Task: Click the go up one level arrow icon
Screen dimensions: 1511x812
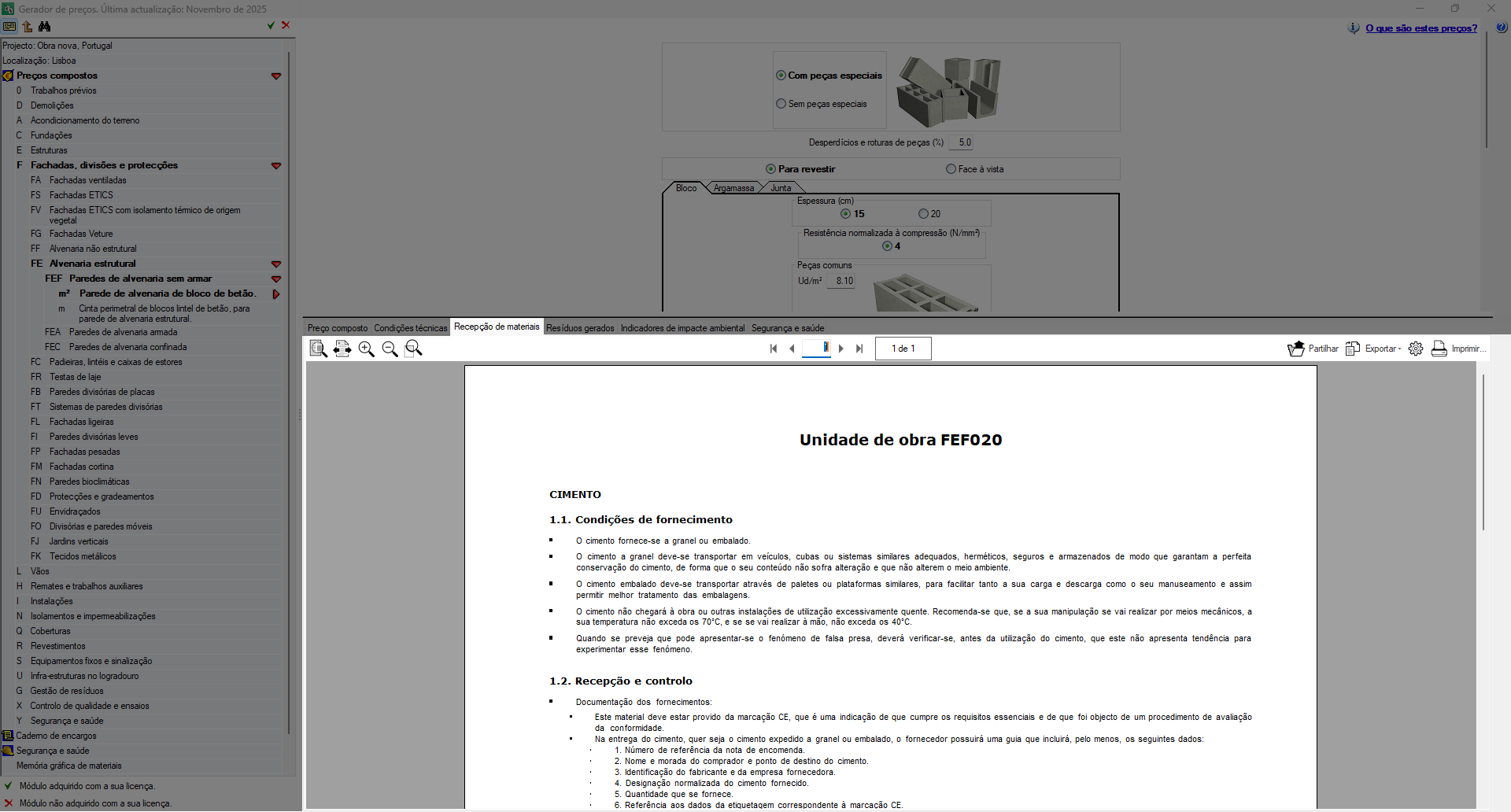Action: (x=28, y=26)
